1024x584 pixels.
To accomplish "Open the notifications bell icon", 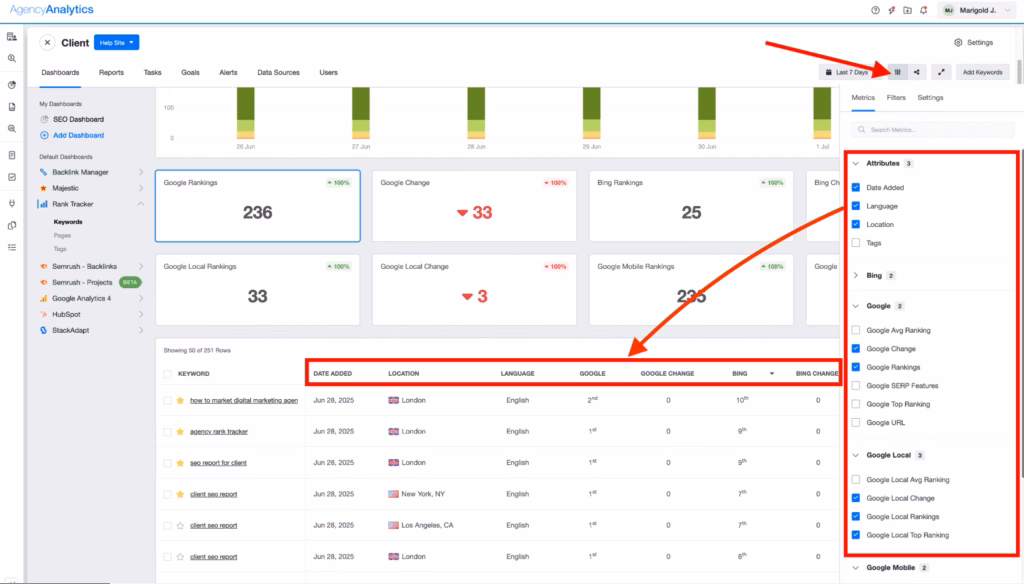I will [923, 10].
